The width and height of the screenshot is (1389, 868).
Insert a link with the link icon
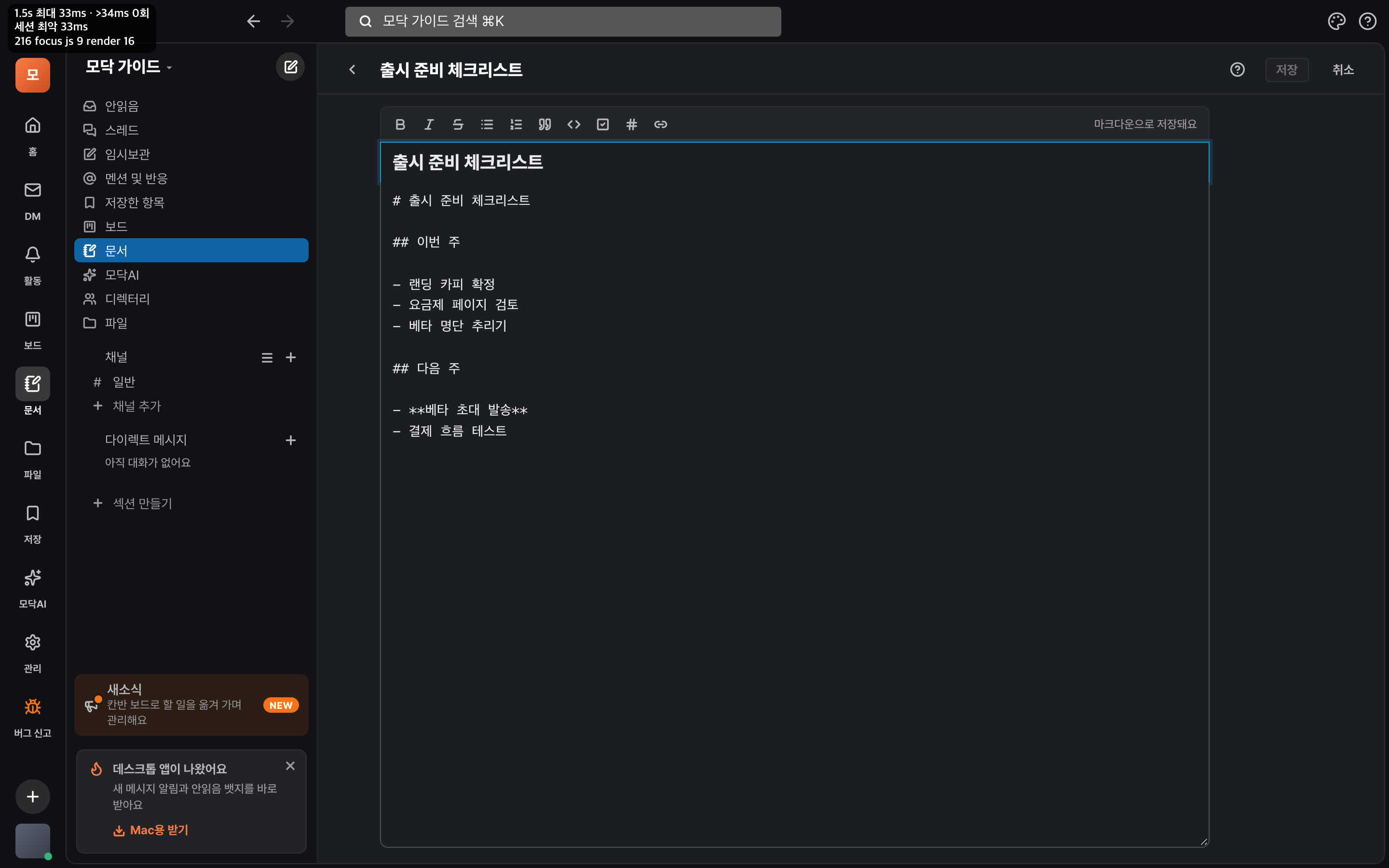tap(661, 124)
